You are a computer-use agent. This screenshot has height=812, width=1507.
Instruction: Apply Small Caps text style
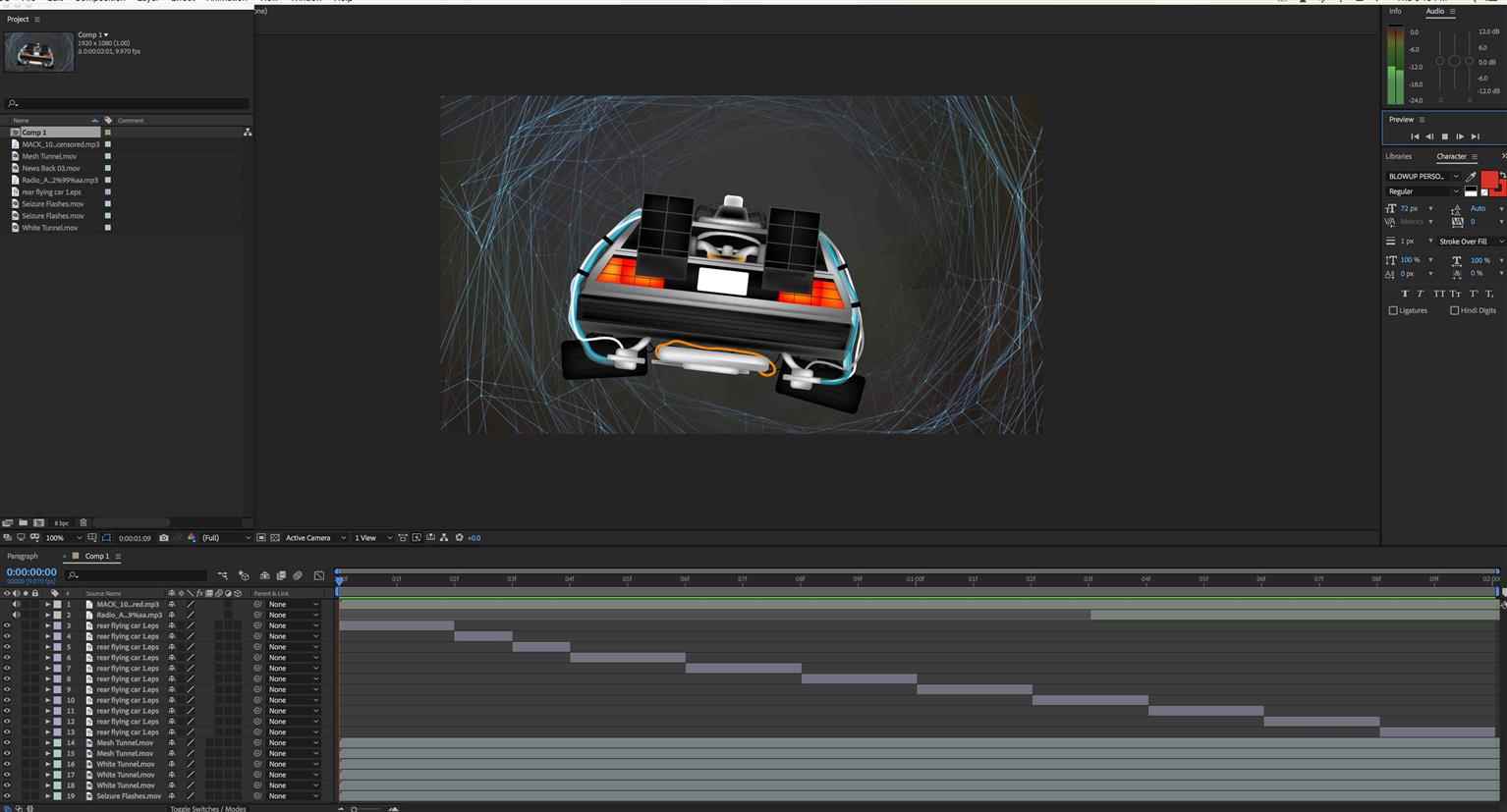[1455, 294]
